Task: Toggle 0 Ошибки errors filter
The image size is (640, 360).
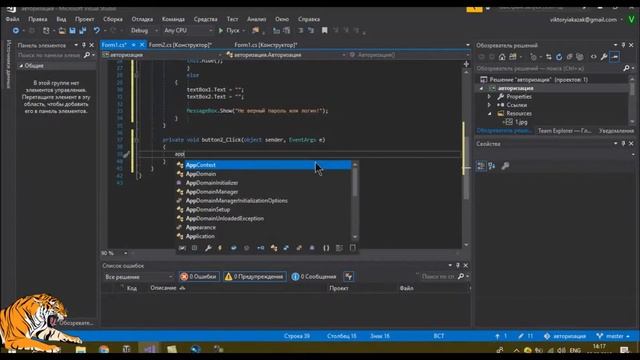Action: coord(199,277)
